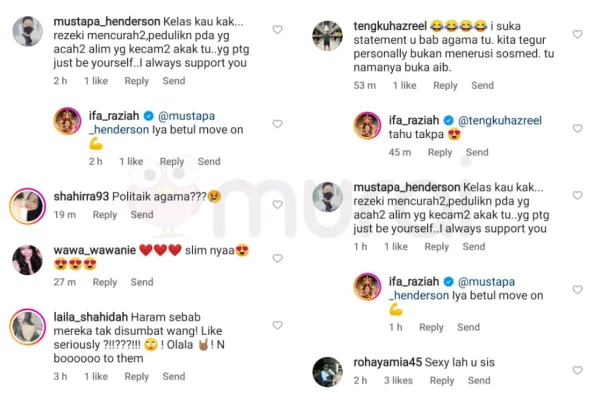Reply to rohayamia45's comment
This screenshot has height=400, width=600.
pos(442,381)
